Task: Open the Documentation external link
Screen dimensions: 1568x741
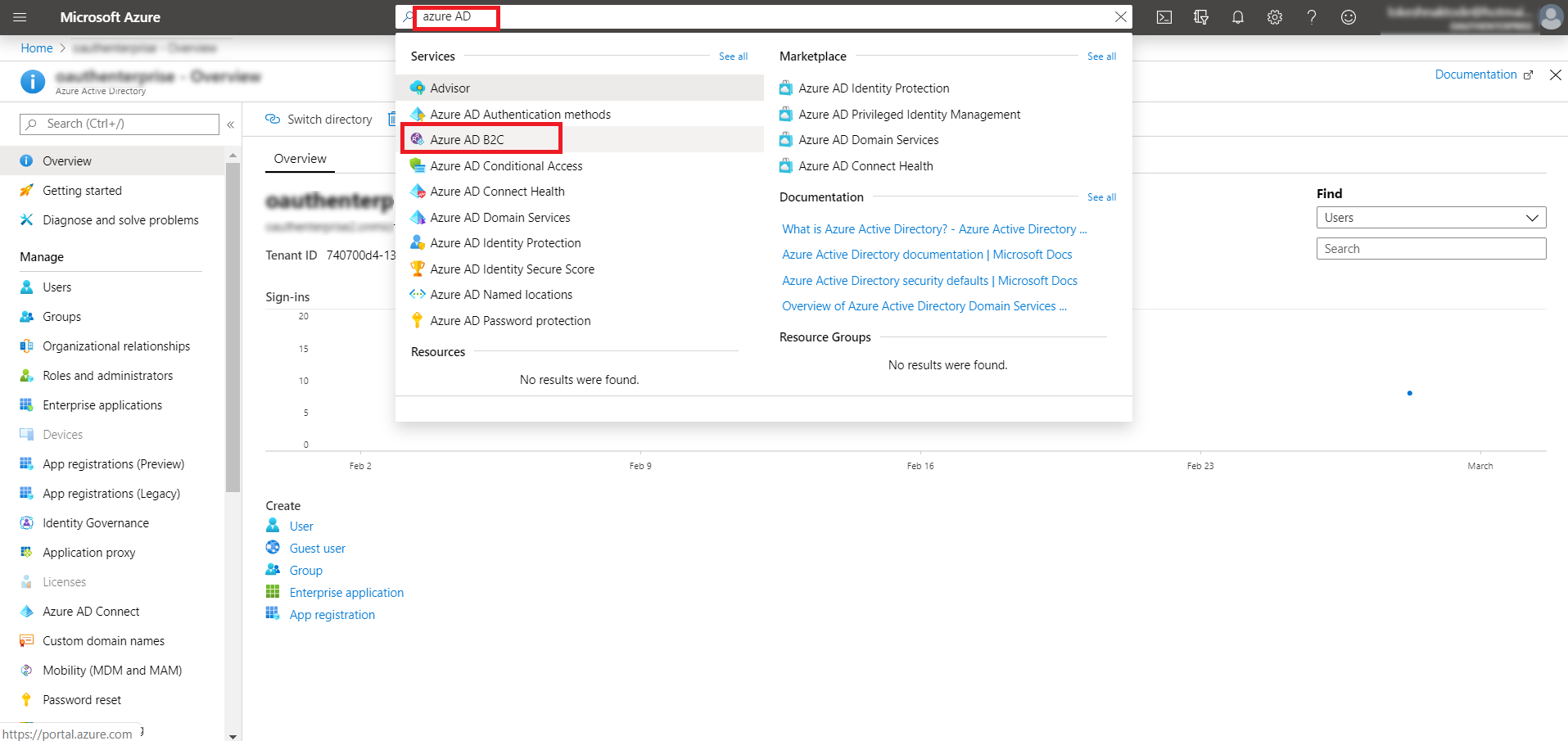Action: [1483, 75]
